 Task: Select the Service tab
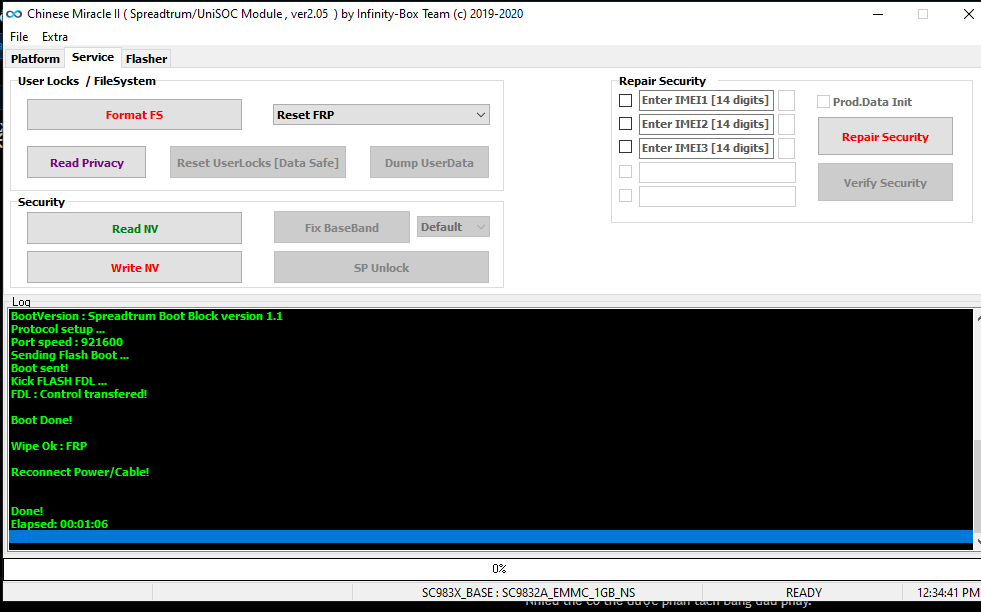coord(93,57)
